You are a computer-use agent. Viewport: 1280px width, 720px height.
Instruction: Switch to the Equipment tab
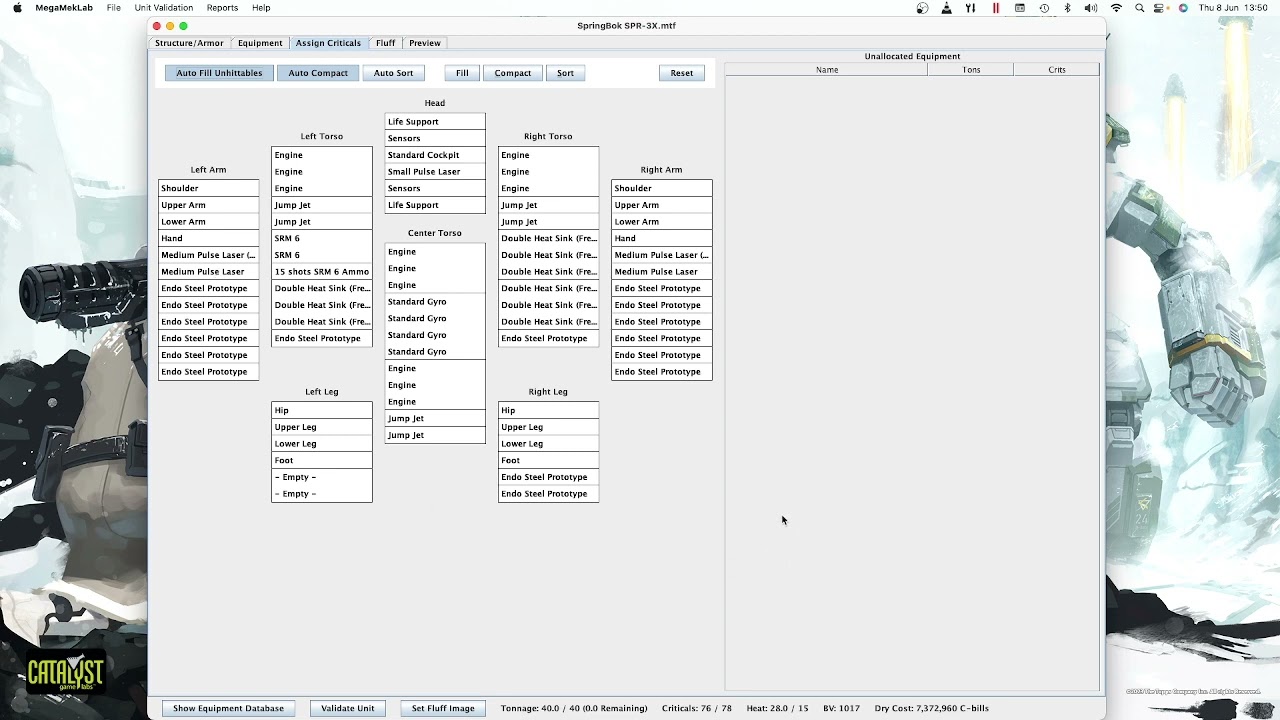(260, 43)
